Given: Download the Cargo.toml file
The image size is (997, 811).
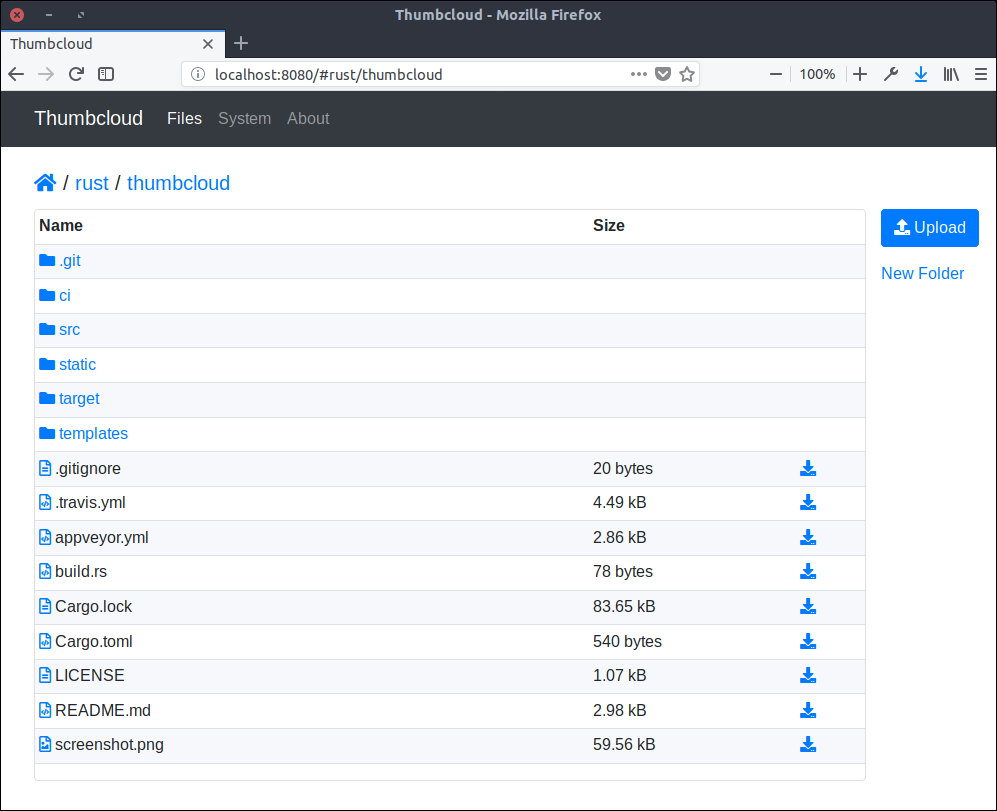Looking at the screenshot, I should (x=808, y=641).
